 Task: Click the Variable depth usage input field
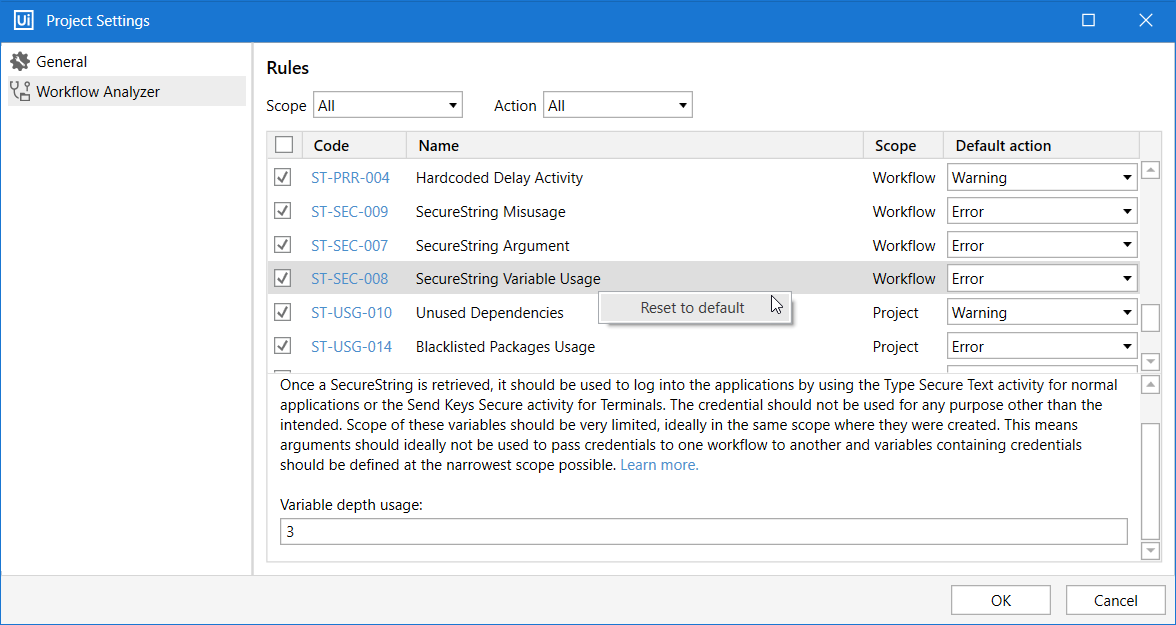(703, 532)
